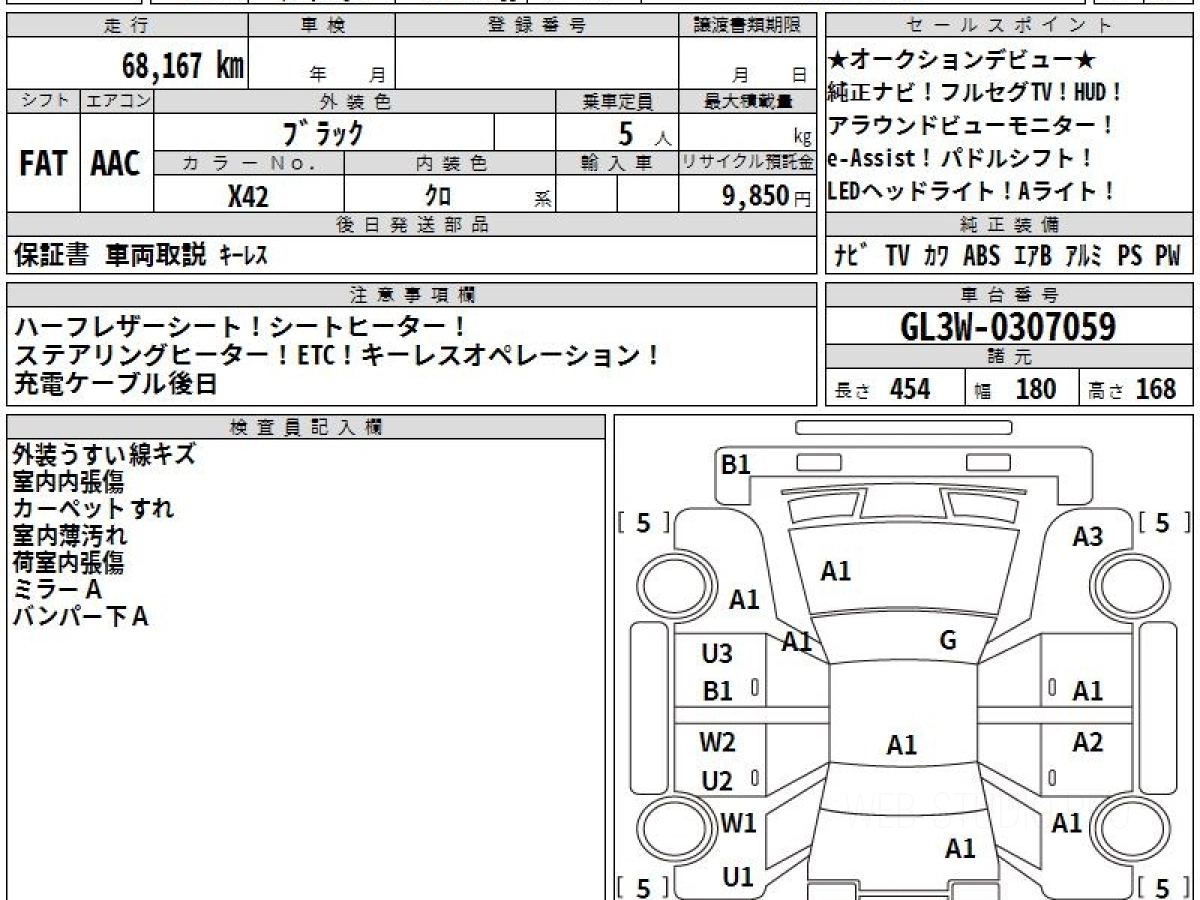The height and width of the screenshot is (900, 1200).
Task: Click the recycle deposit 9,850円
Action: [768, 196]
